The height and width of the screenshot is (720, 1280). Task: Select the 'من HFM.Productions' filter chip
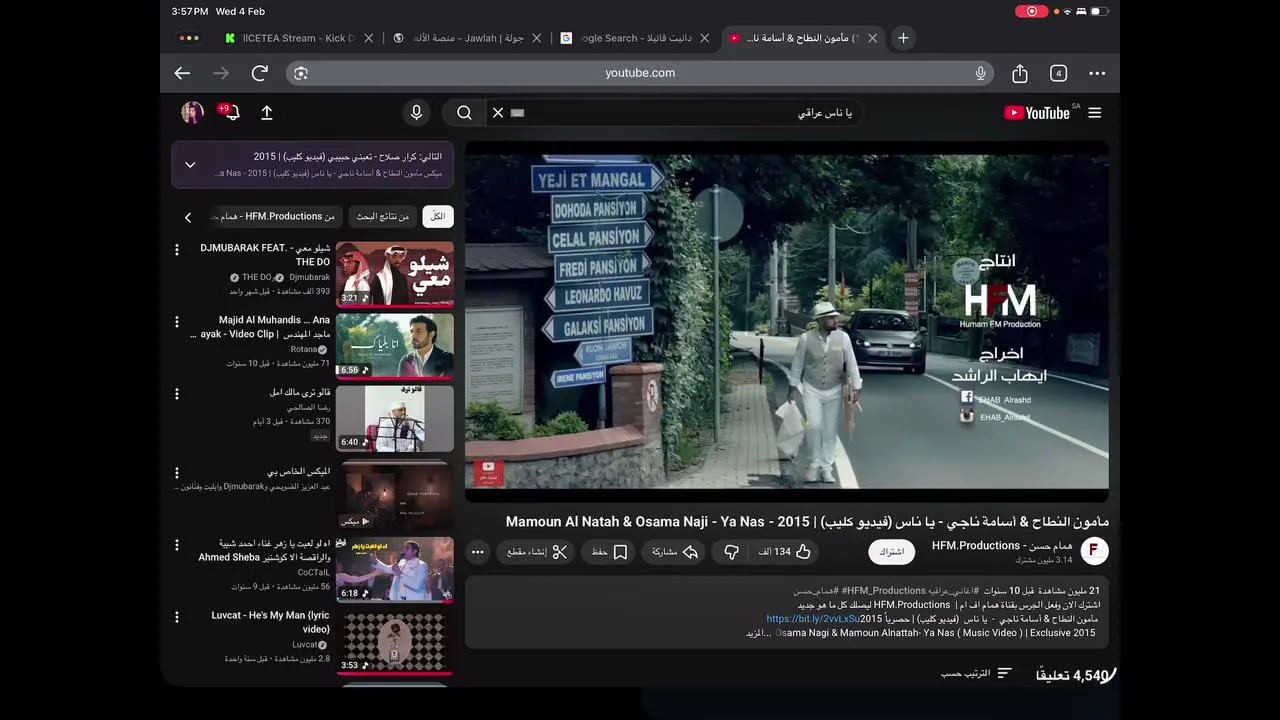click(275, 217)
